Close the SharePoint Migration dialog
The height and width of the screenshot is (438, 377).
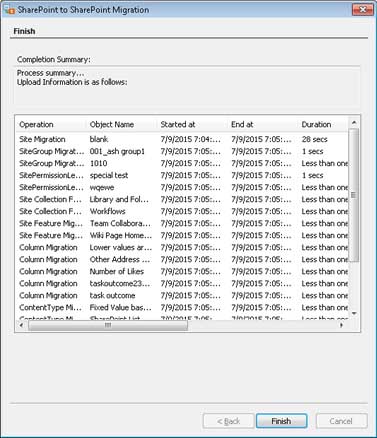363,9
